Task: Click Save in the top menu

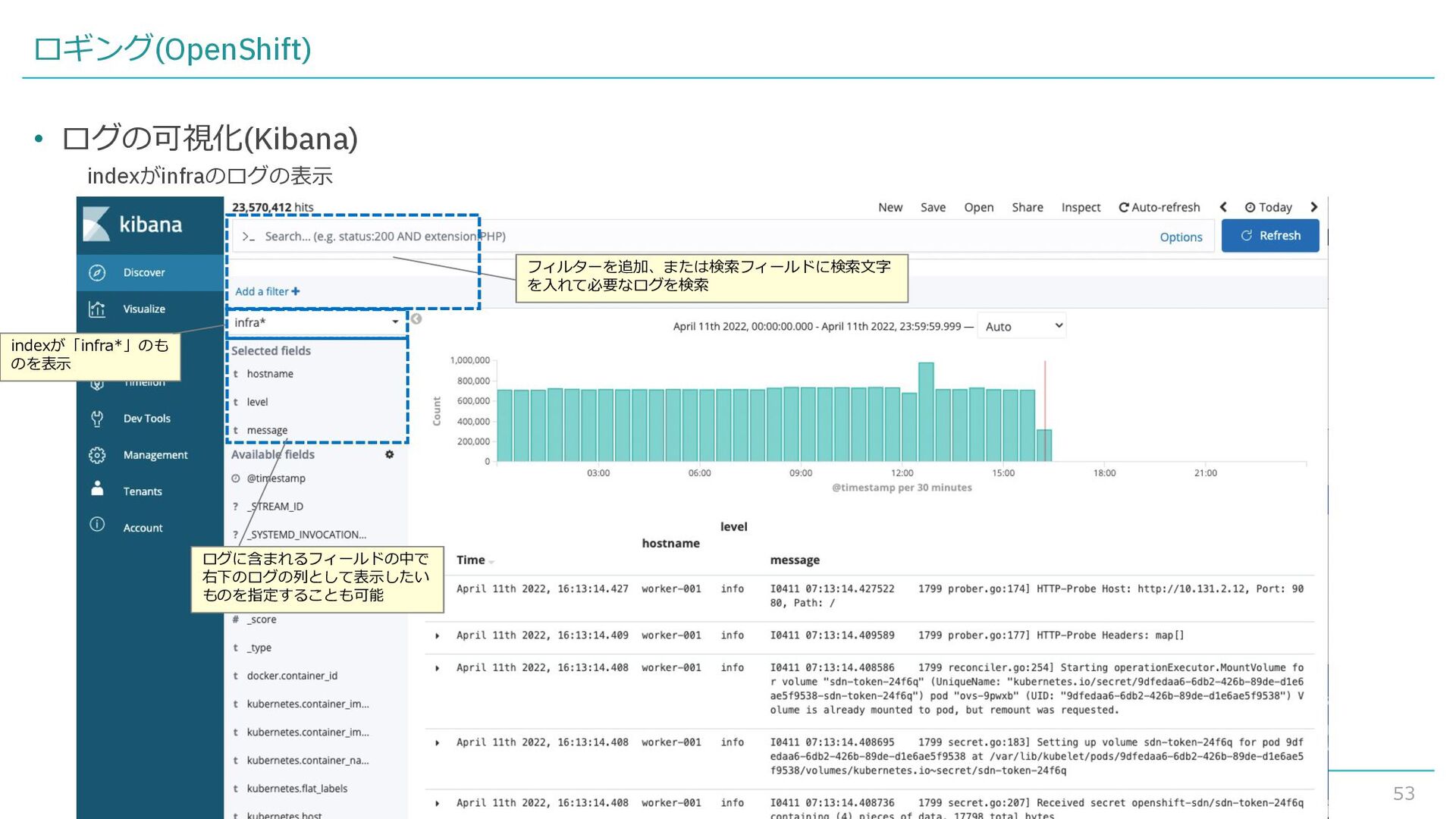Action: (933, 207)
